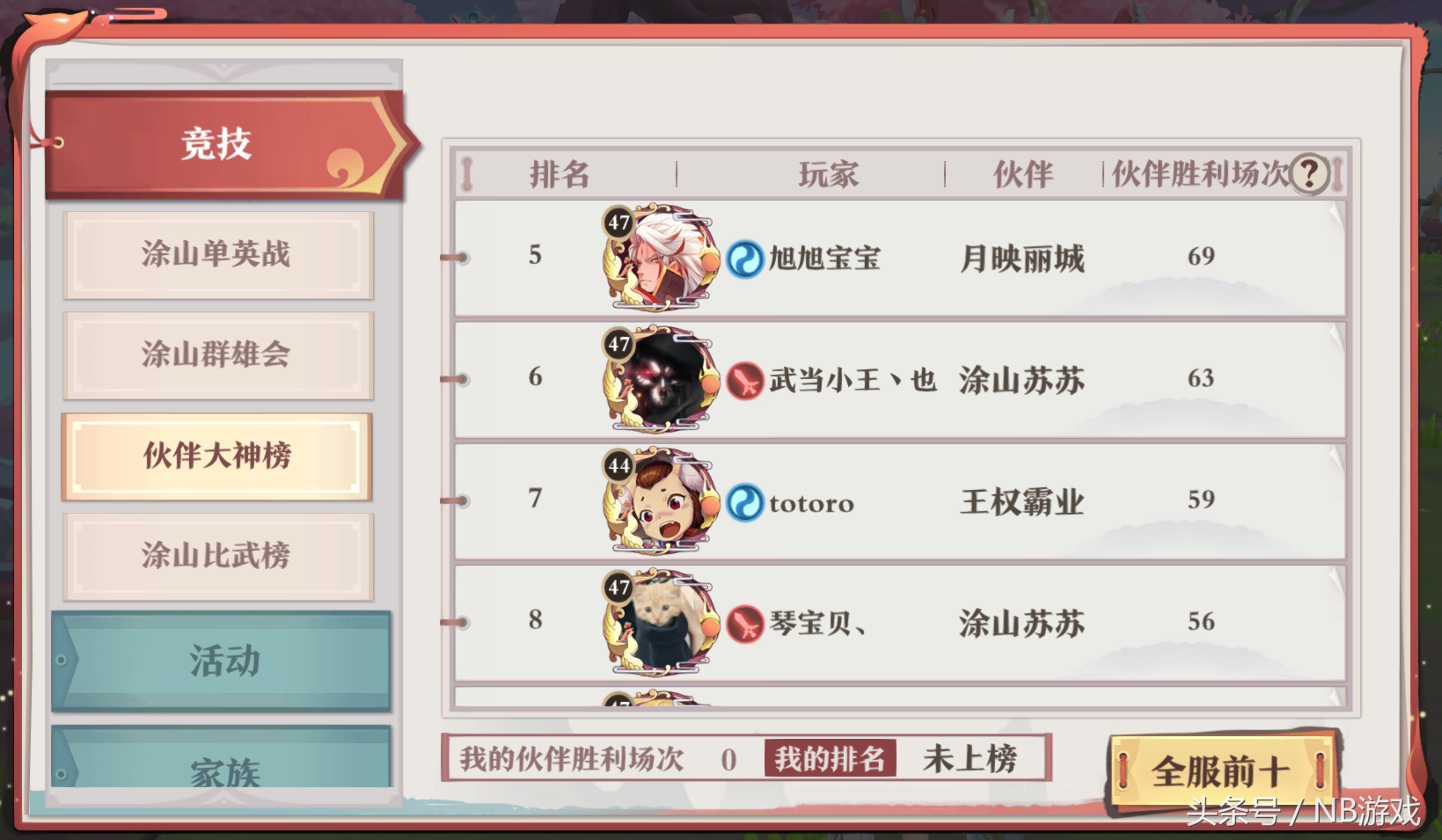Open 涂山单英战 ranking list
Viewport: 1442px width, 840px height.
217,255
